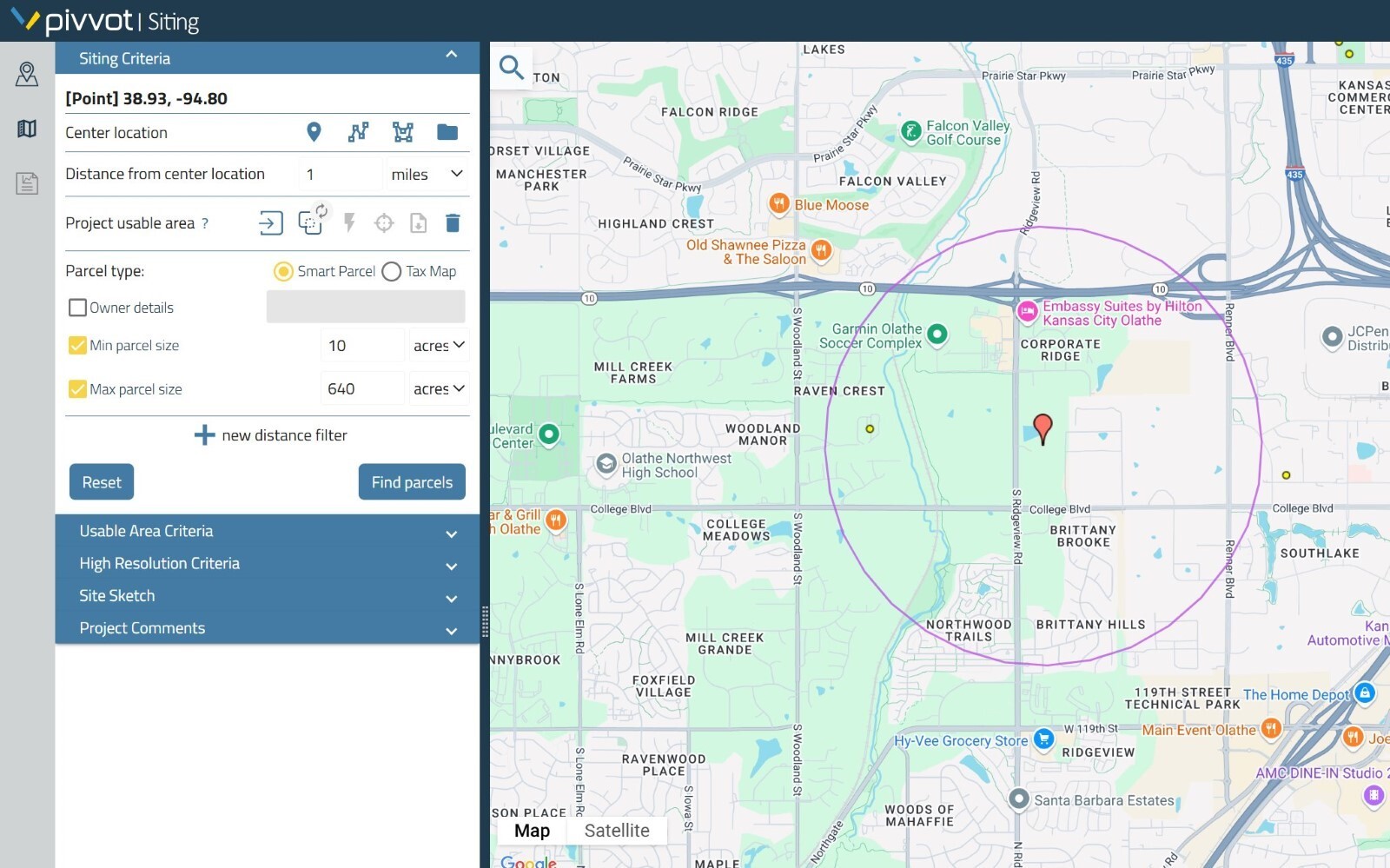
Task: Click Santa Barbara Estates map marker
Action: [x=1019, y=798]
